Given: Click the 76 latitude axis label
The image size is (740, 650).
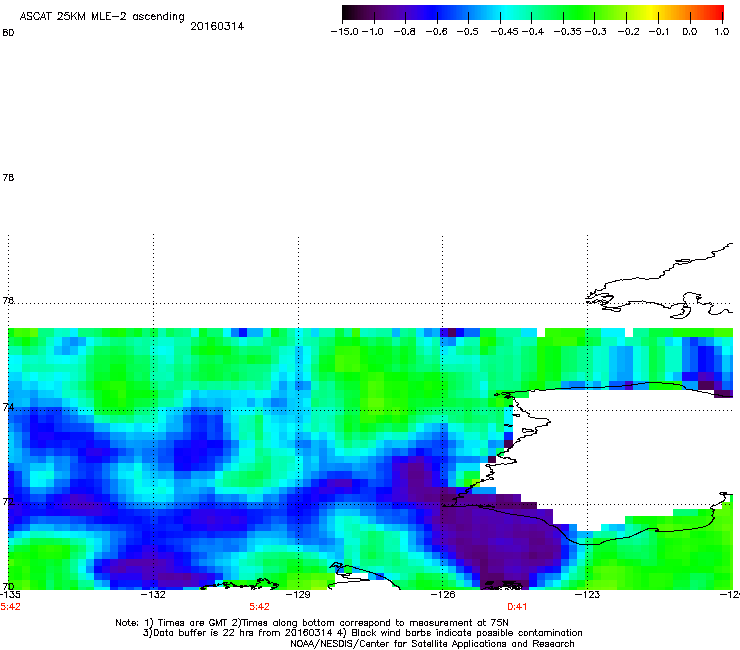Looking at the screenshot, I should tap(8, 301).
